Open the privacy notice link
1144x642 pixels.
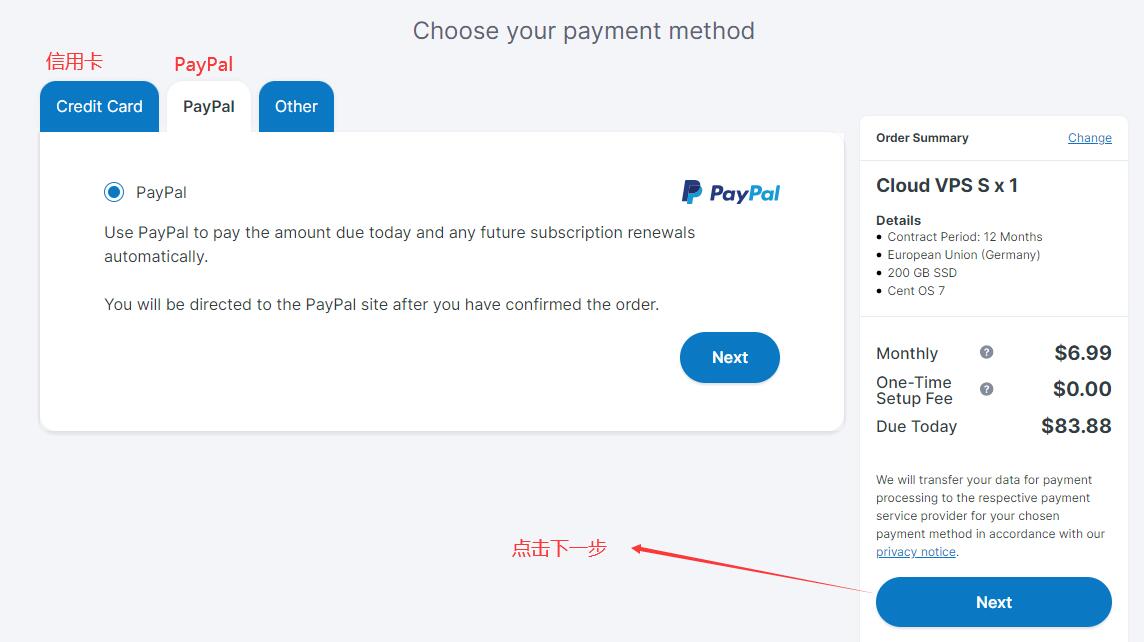pyautogui.click(x=916, y=552)
